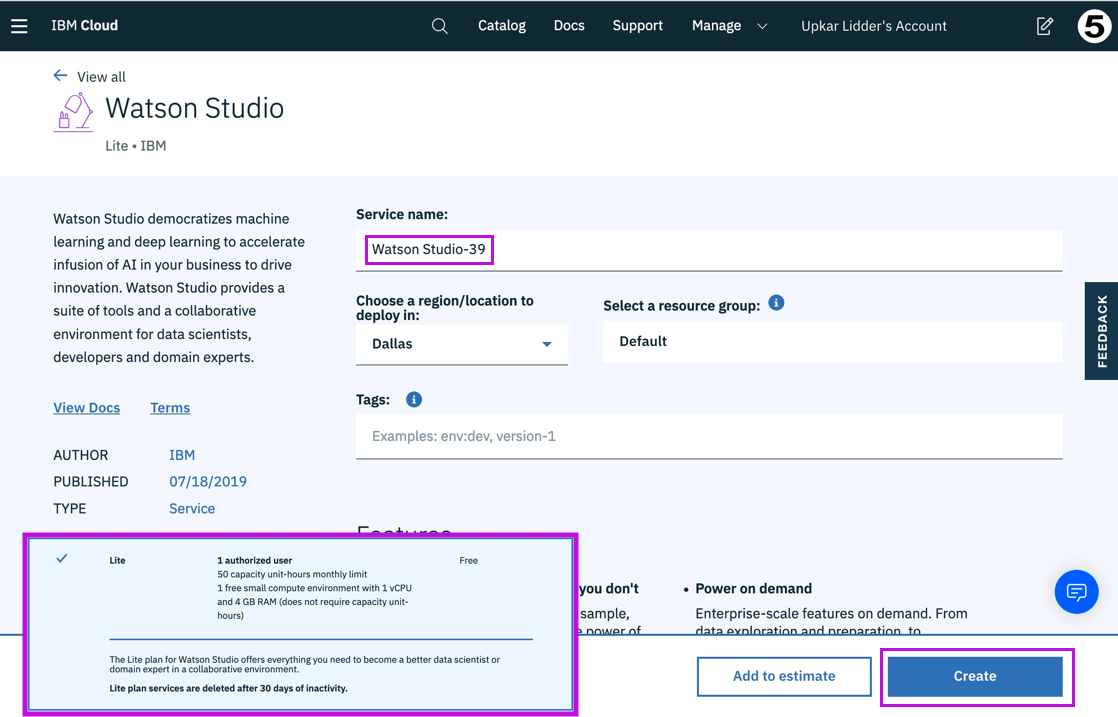The image size is (1118, 717).
Task: Open the View Docs link
Action: pos(86,408)
